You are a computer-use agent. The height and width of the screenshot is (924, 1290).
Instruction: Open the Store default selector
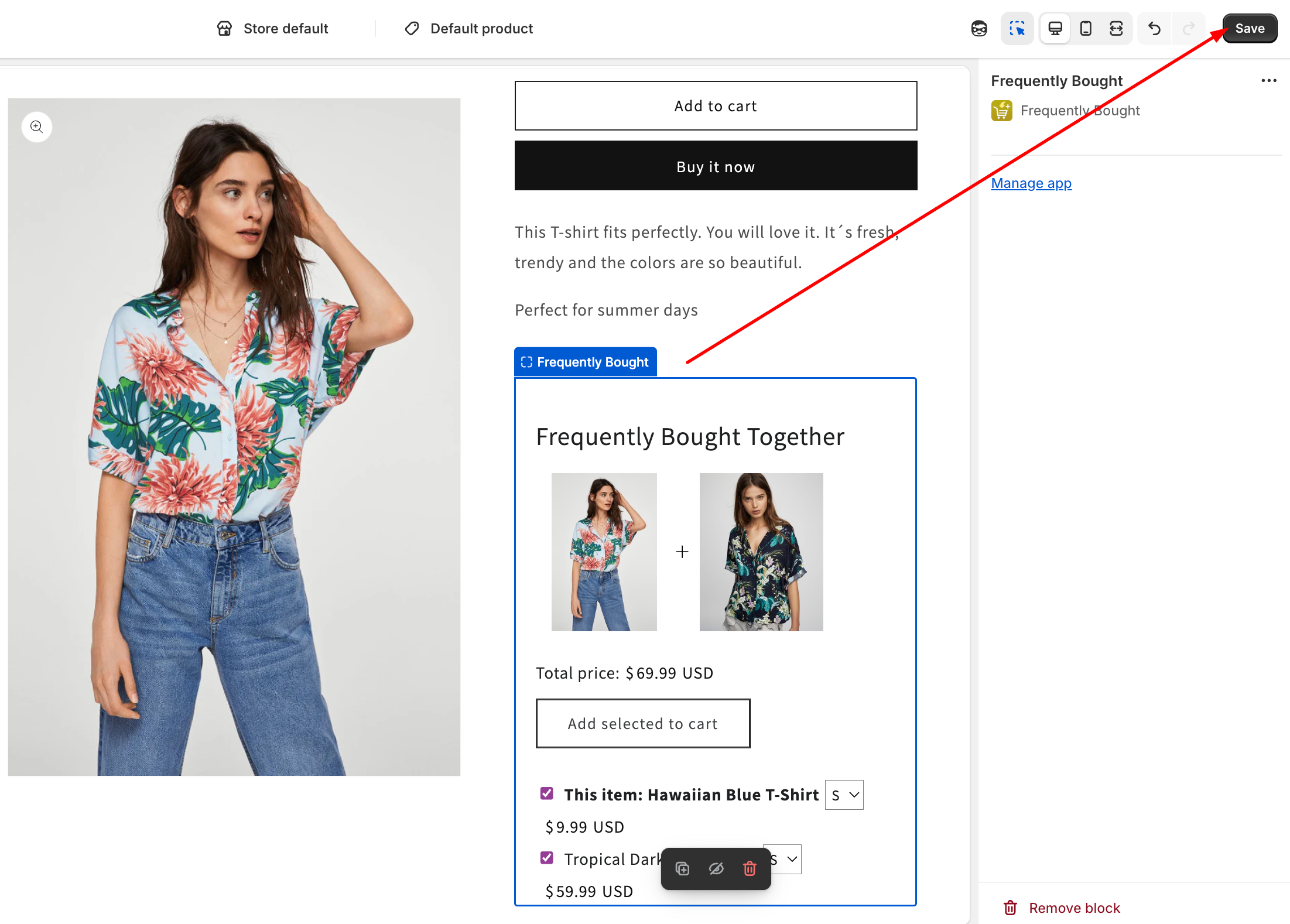[273, 28]
